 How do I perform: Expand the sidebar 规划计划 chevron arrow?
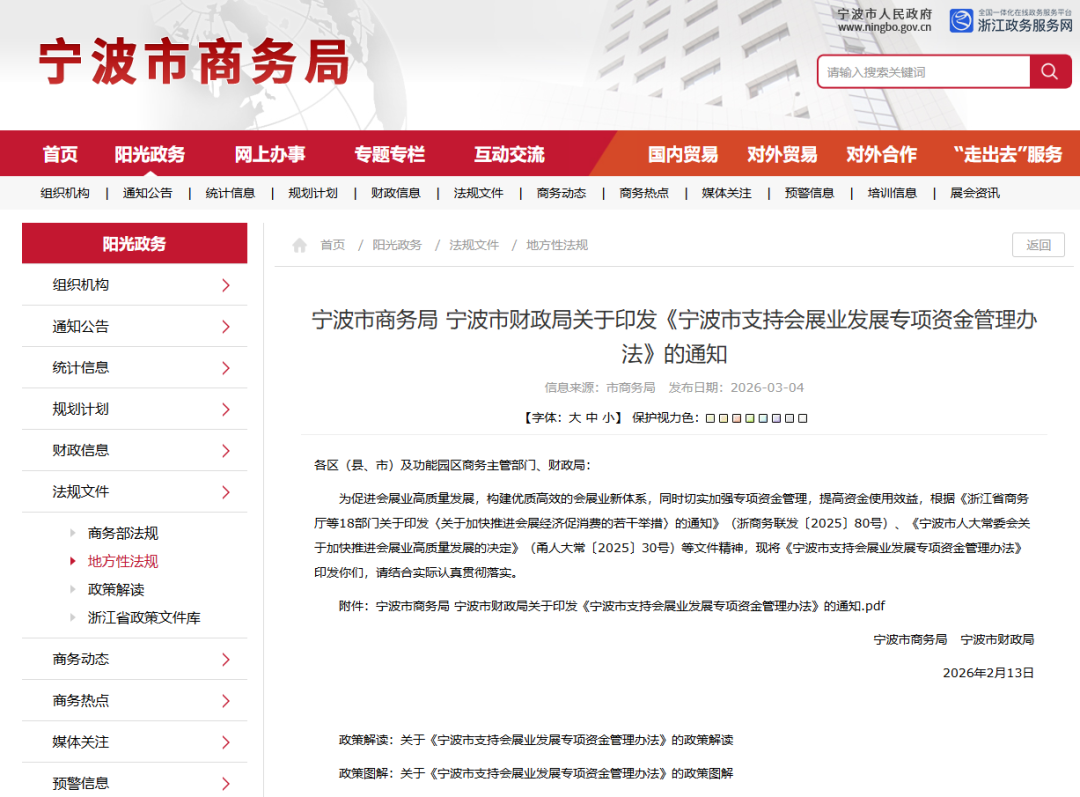tap(226, 410)
